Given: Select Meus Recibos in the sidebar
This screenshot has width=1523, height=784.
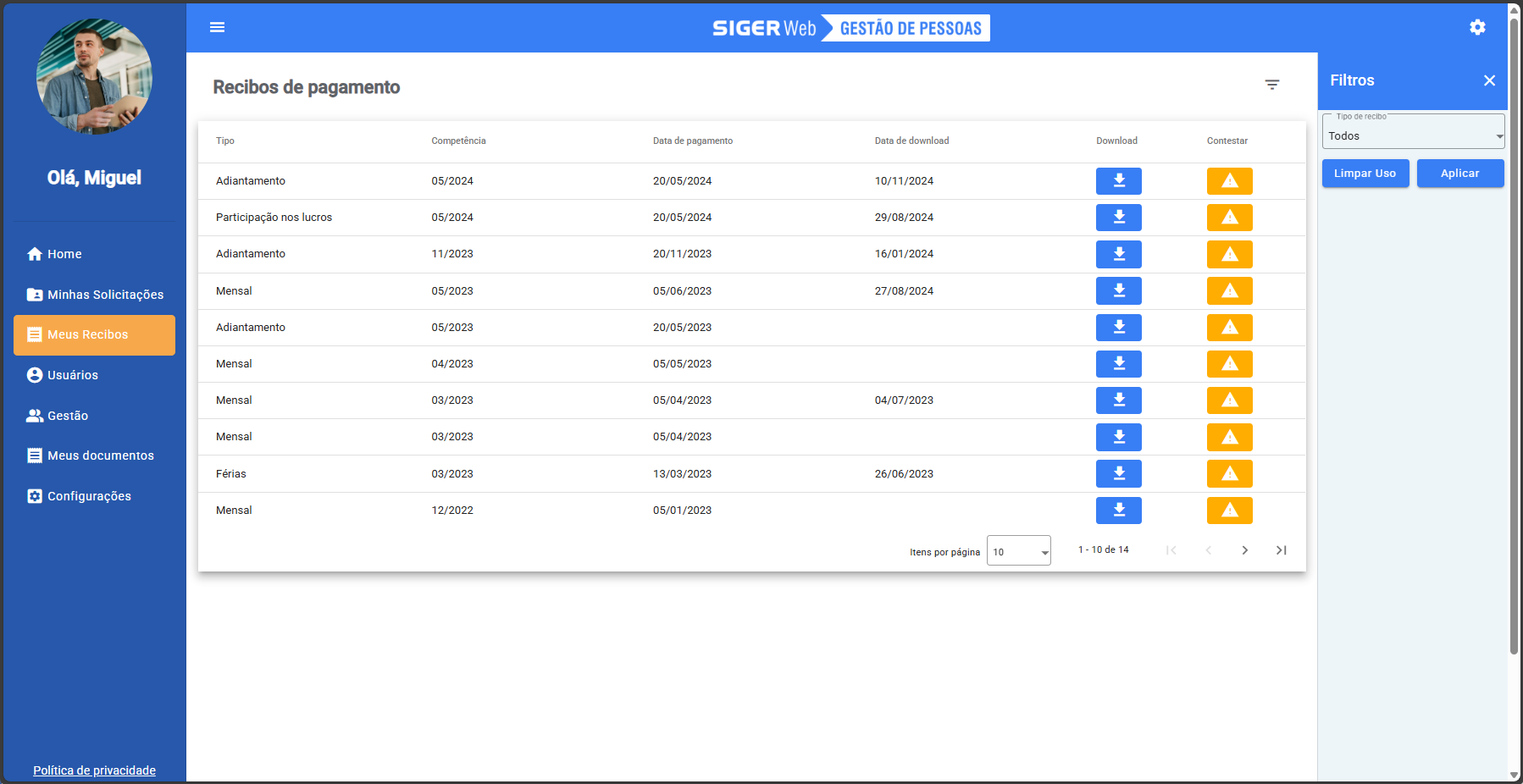Looking at the screenshot, I should click(94, 335).
